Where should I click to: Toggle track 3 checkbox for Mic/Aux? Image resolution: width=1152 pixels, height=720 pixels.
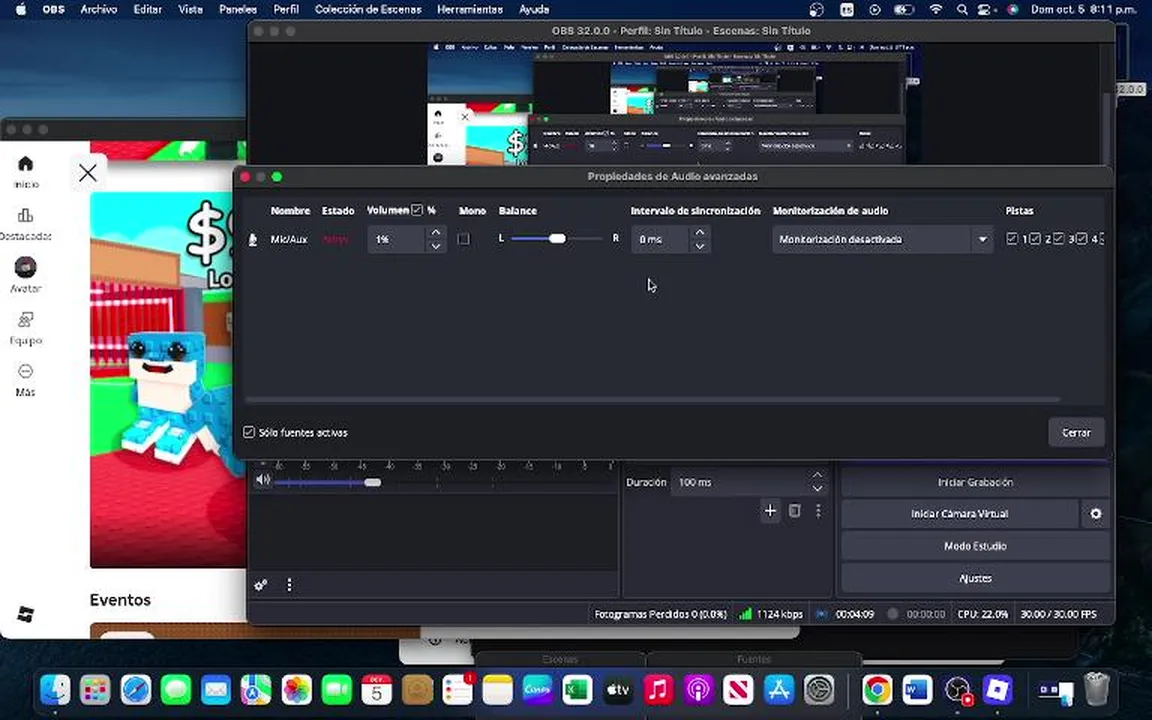click(x=1059, y=239)
